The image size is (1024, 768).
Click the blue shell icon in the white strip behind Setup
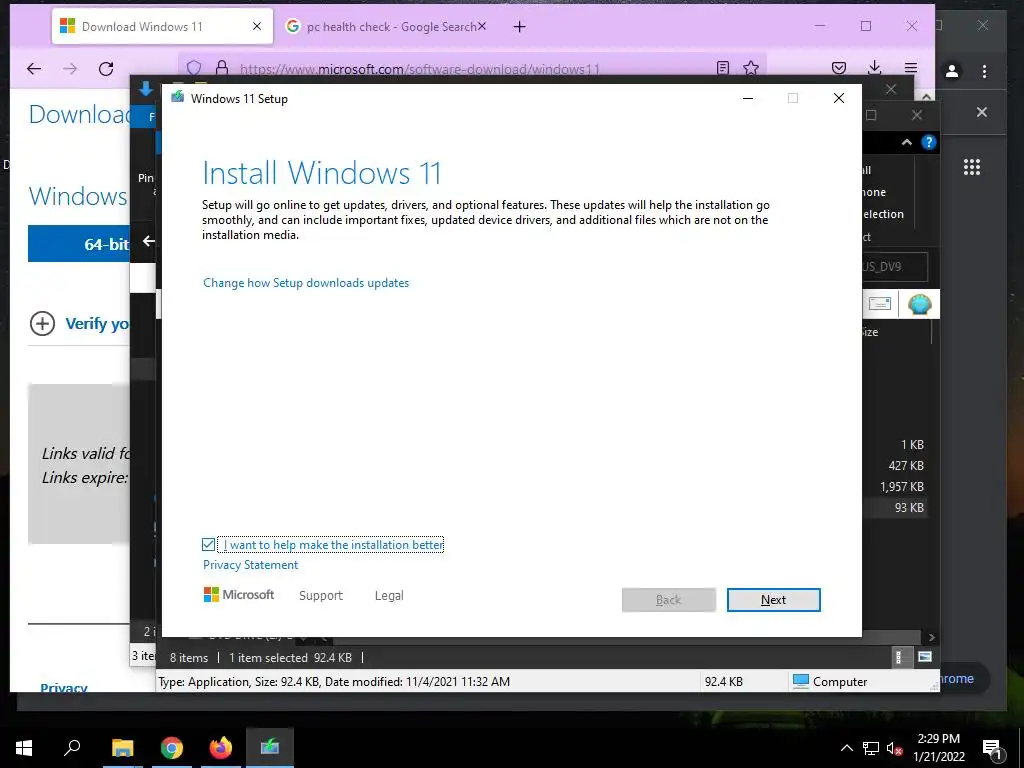[920, 304]
